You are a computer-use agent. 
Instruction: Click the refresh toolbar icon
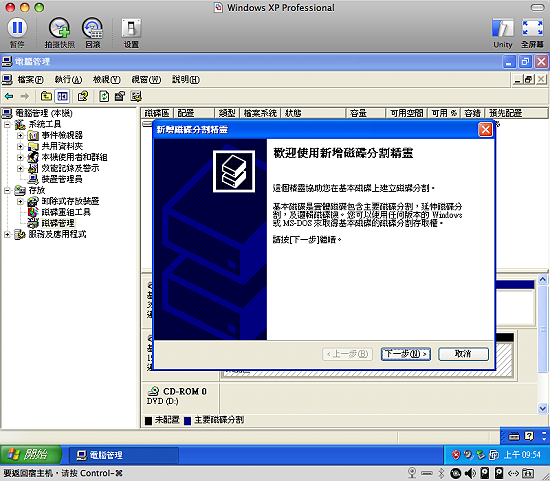(104, 96)
